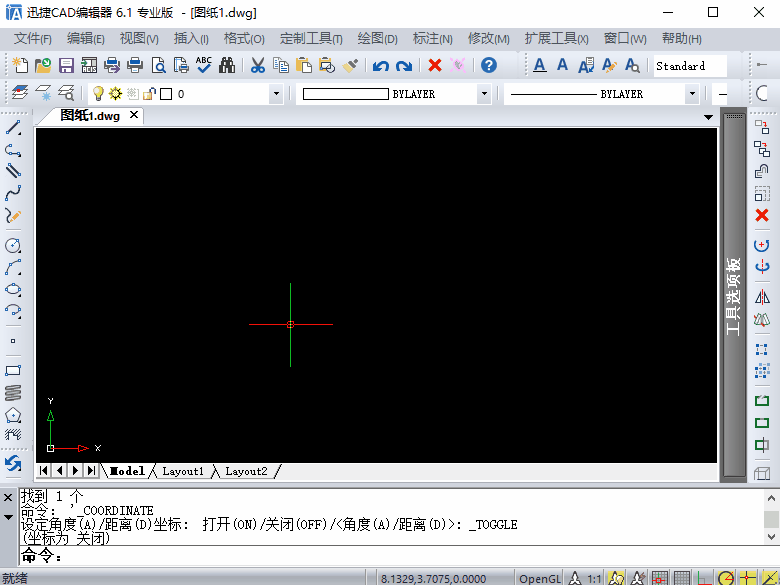Select the Model tab
The height and width of the screenshot is (585, 780).
[127, 471]
